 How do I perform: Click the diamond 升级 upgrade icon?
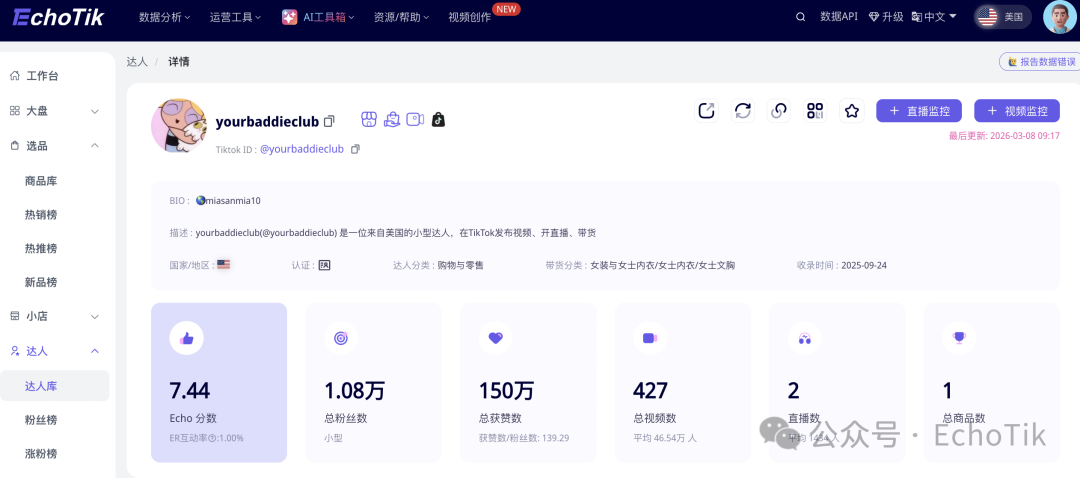coord(874,17)
